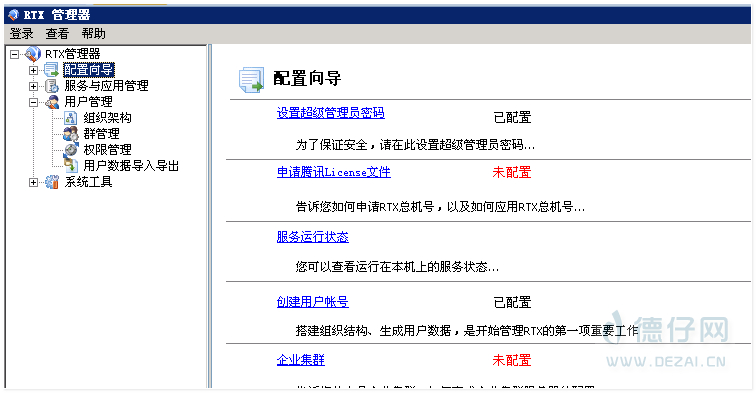Click the 配置向导 tree icon
The image size is (756, 393).
point(52,70)
